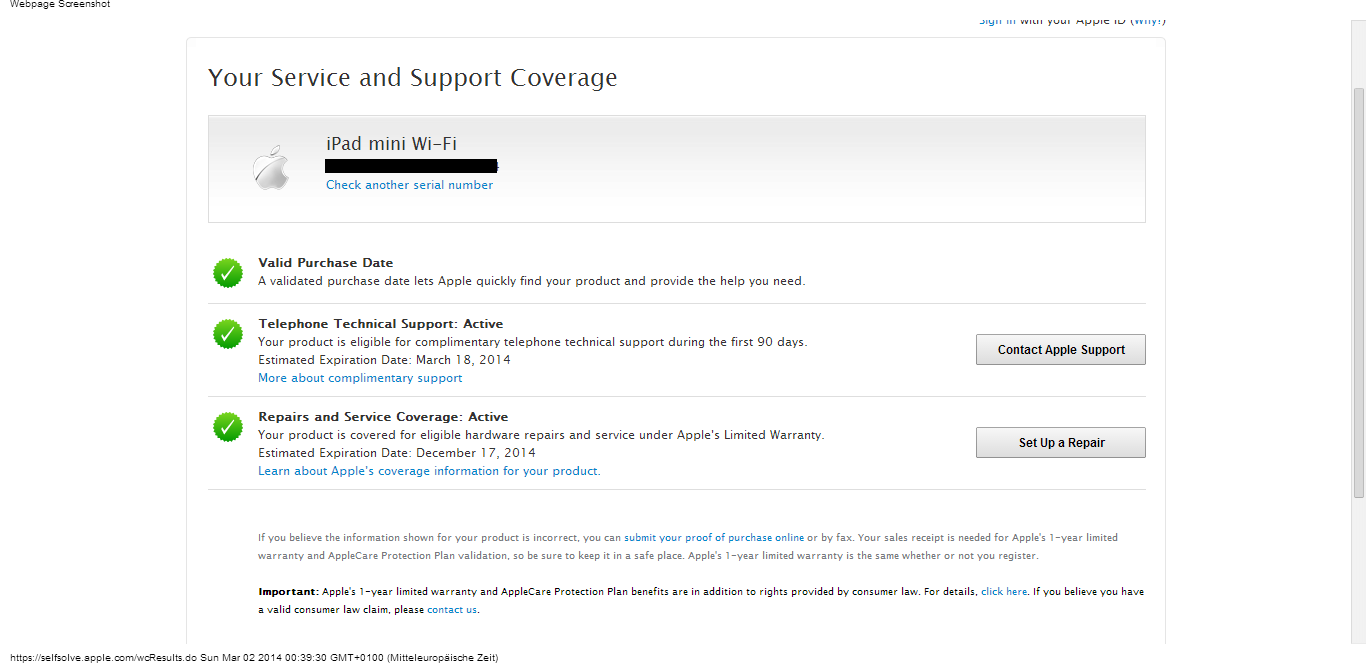Click the green checkmark beside Telephone Technical Support
The height and width of the screenshot is (664, 1366).
click(x=228, y=334)
